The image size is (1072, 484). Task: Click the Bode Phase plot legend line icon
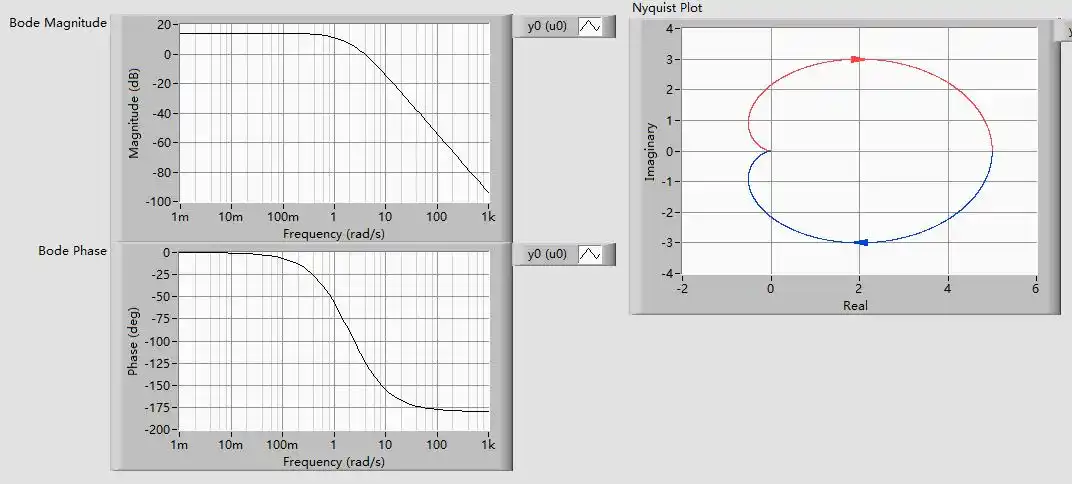[590, 255]
